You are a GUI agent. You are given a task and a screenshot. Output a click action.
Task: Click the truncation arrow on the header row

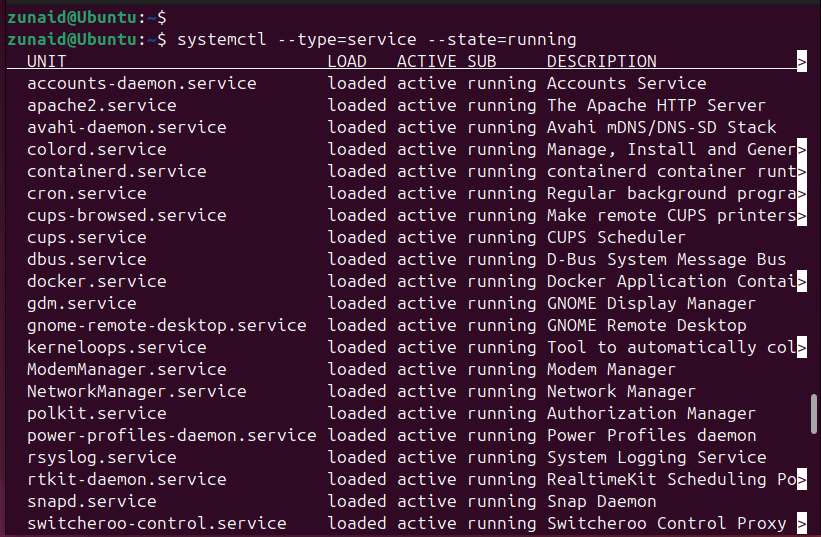pyautogui.click(x=801, y=62)
